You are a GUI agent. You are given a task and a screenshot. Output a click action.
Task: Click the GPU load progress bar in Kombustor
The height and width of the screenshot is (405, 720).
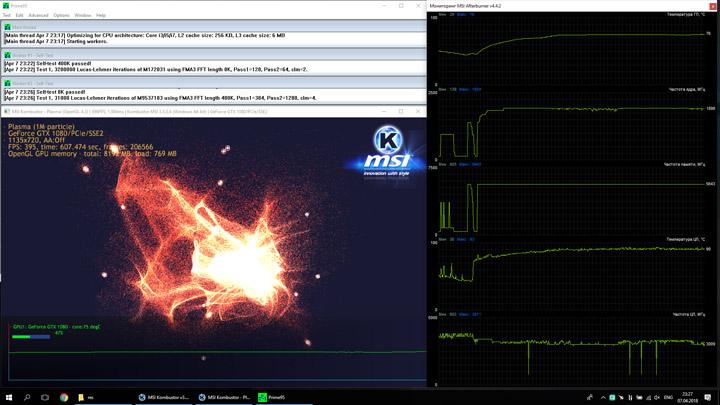(x=31, y=337)
